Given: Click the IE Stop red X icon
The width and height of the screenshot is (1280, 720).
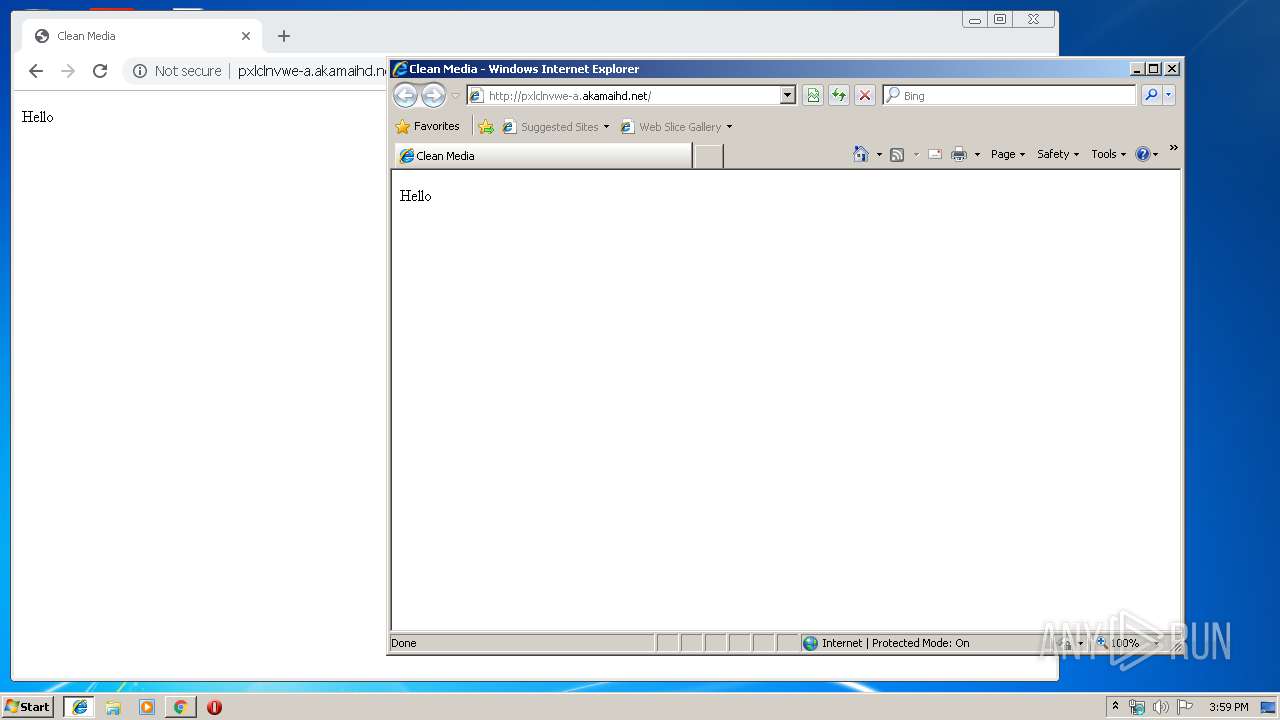Looking at the screenshot, I should point(865,96).
